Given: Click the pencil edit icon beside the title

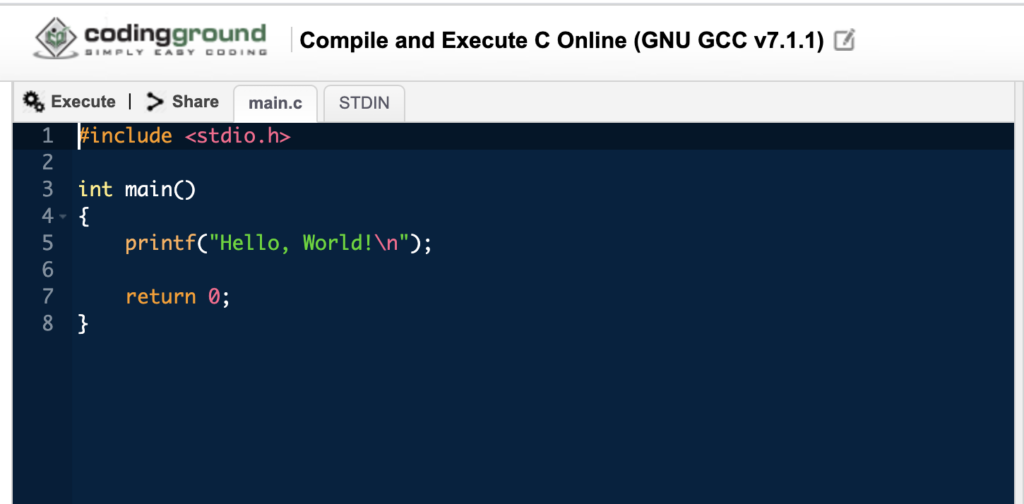Looking at the screenshot, I should coord(844,41).
